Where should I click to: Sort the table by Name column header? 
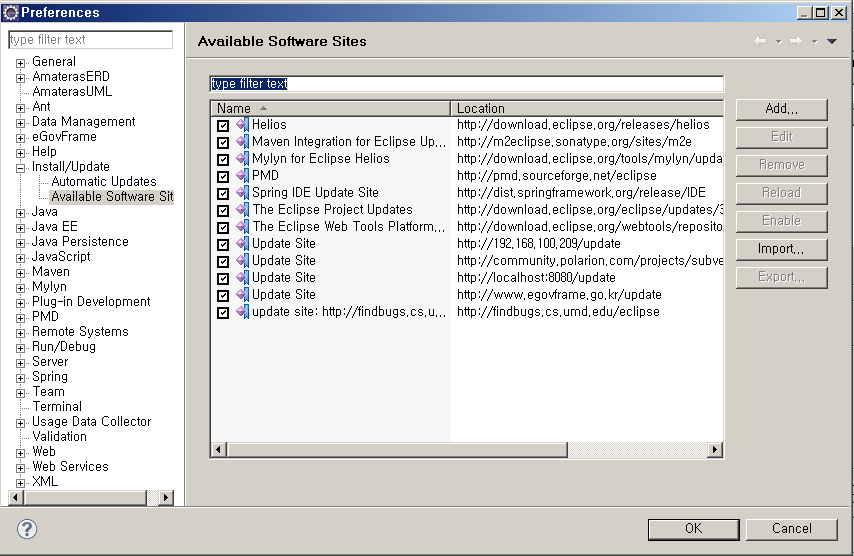point(234,108)
